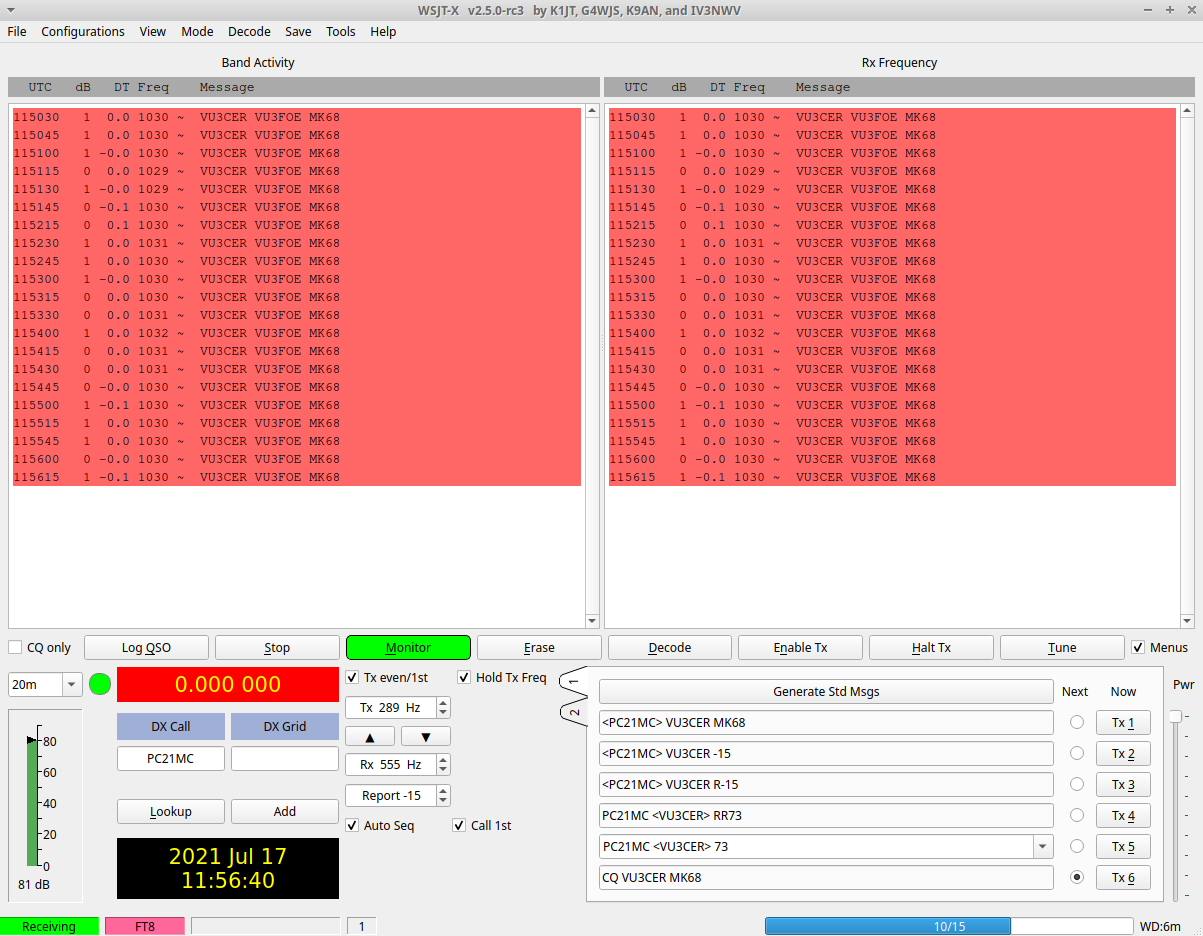
Task: Open the Mode menu
Action: point(197,31)
